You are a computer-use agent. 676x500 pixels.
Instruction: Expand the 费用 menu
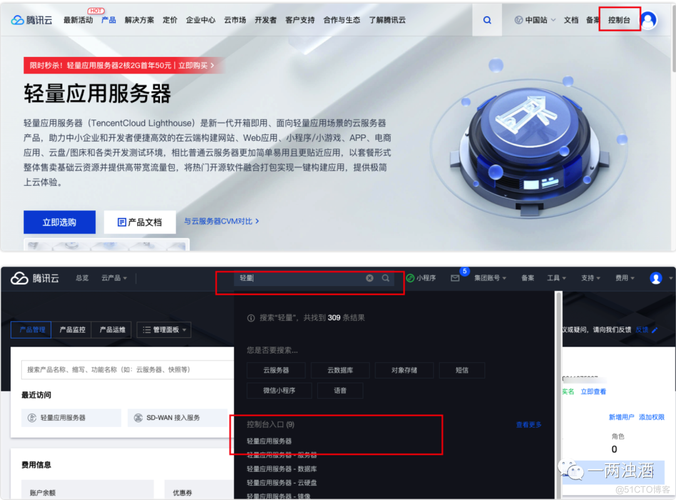[625, 278]
